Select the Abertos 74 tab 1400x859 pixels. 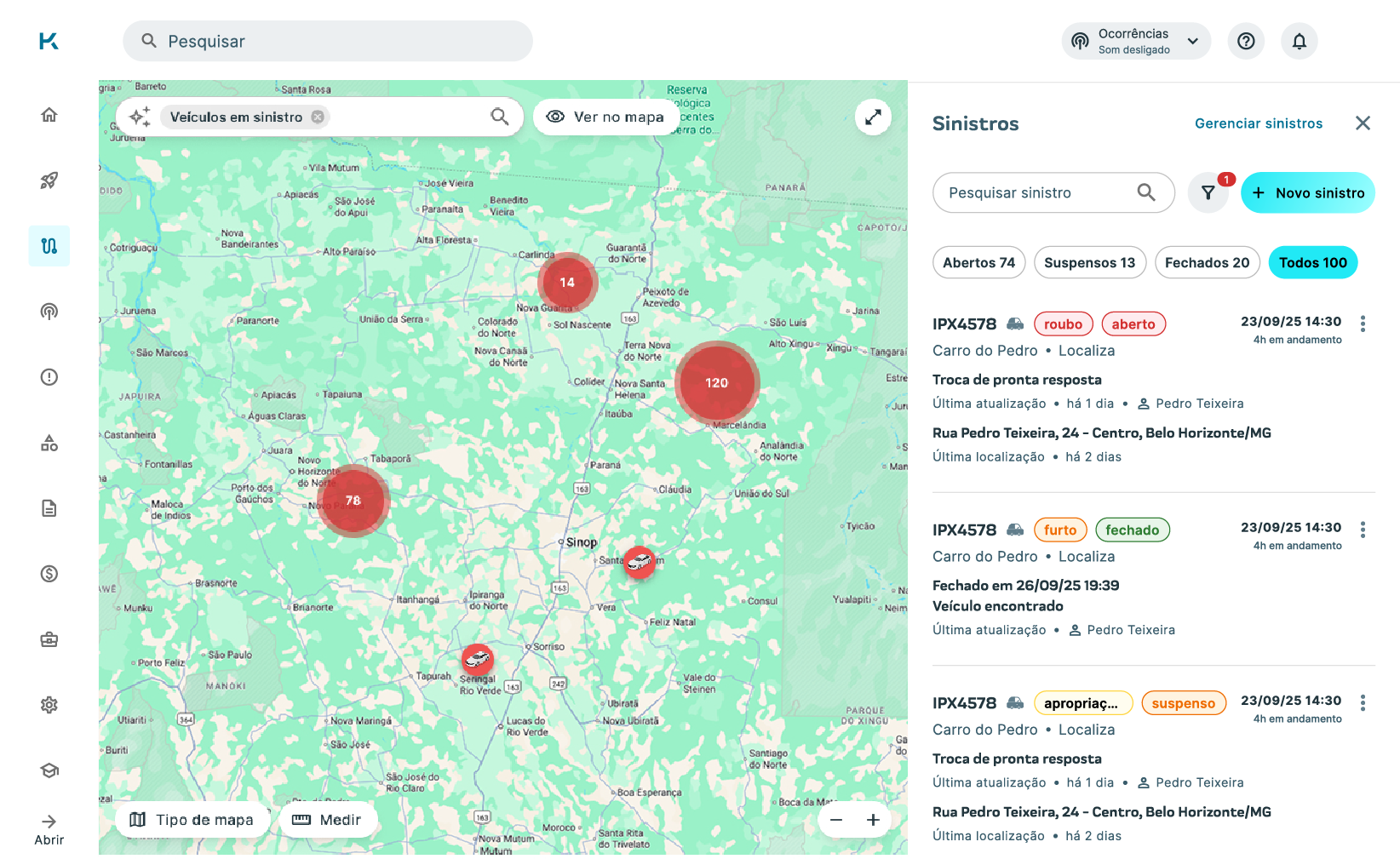click(x=978, y=263)
